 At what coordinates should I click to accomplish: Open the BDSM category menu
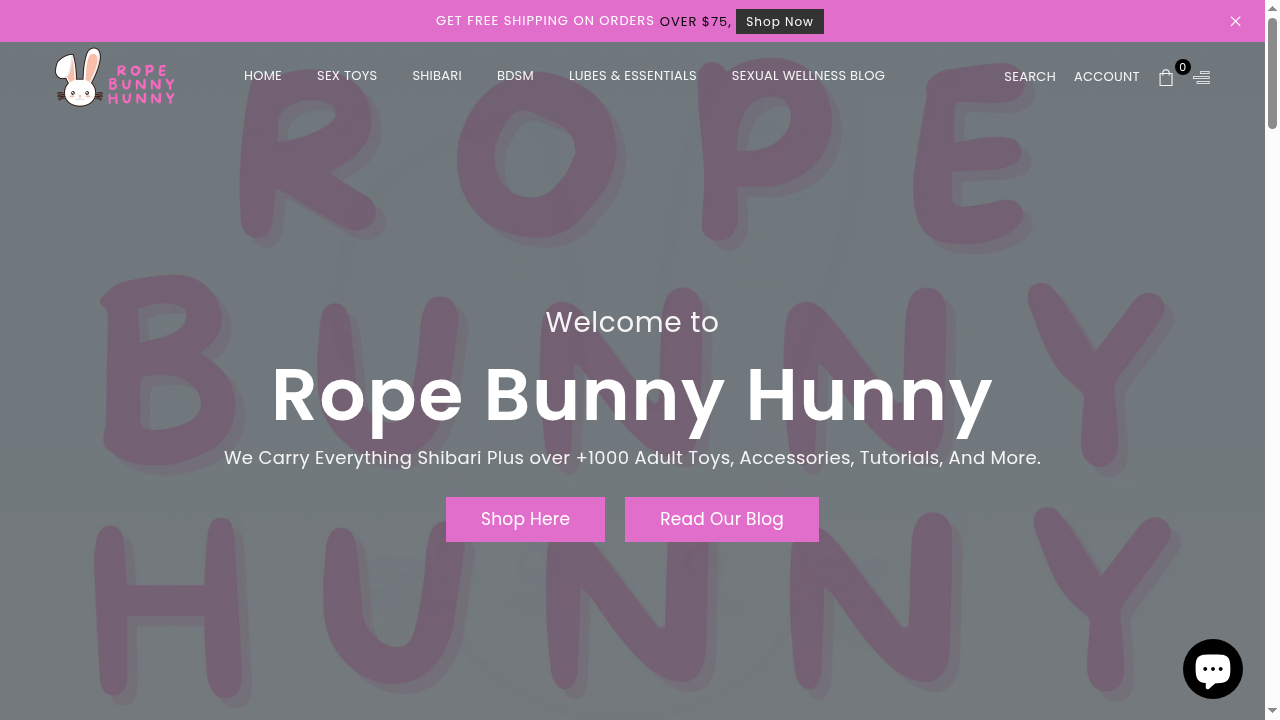click(515, 75)
